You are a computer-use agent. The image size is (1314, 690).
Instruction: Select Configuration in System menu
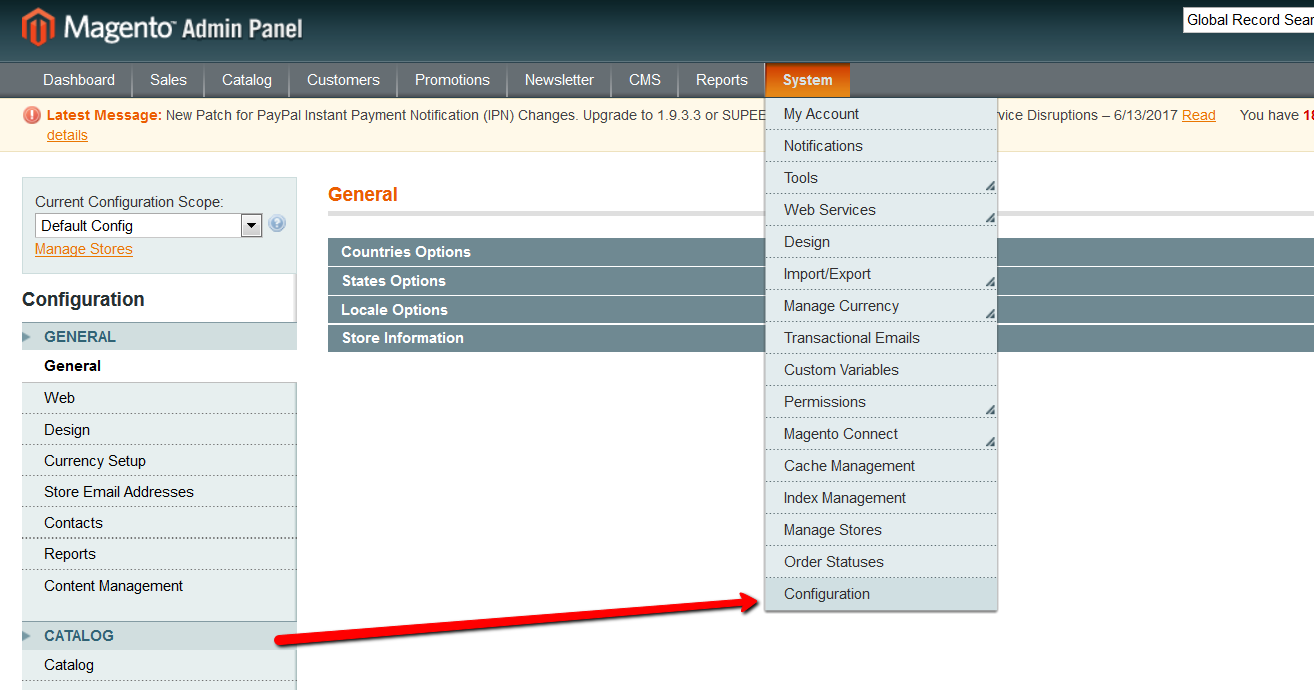[x=881, y=594]
